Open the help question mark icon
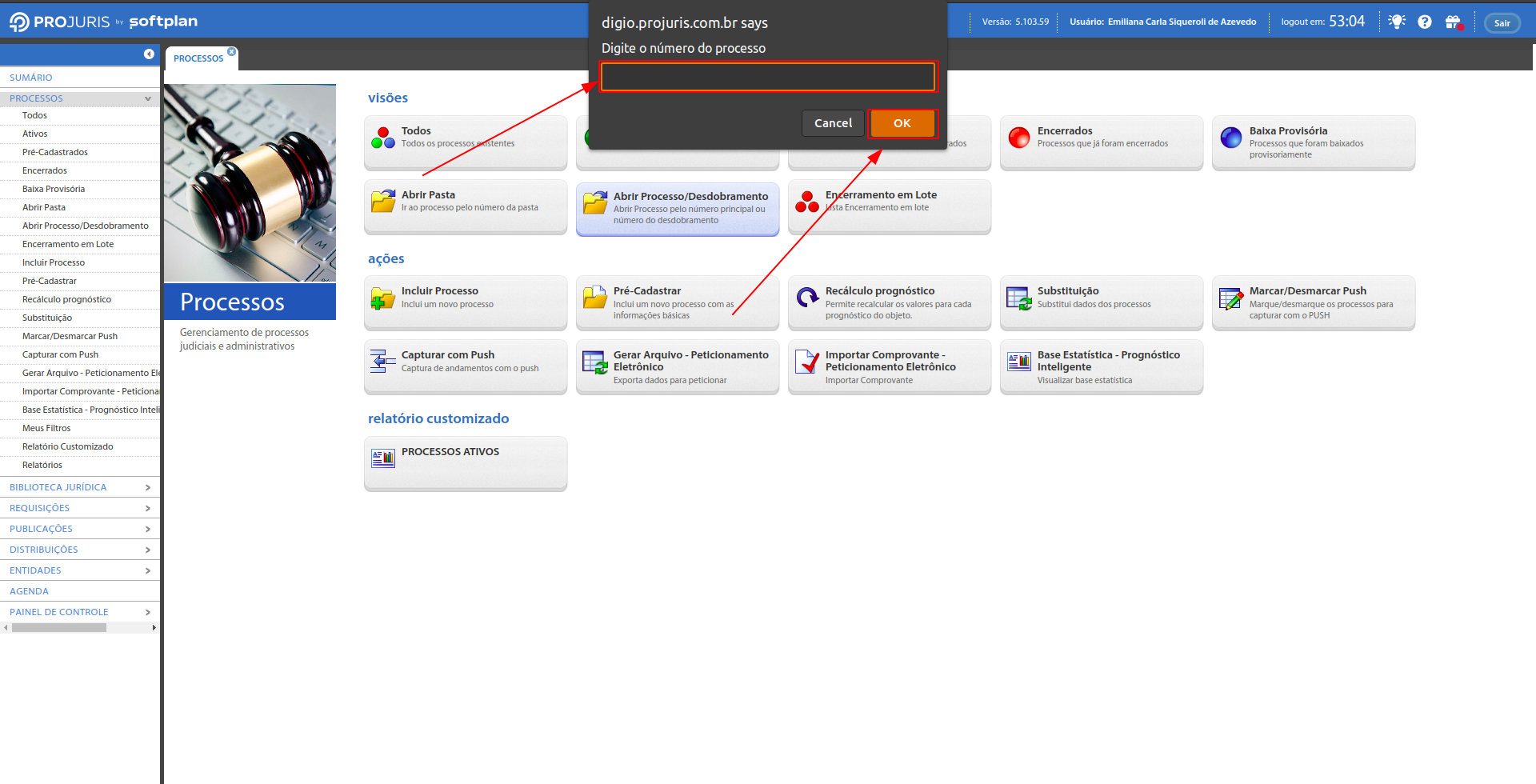 click(1425, 22)
